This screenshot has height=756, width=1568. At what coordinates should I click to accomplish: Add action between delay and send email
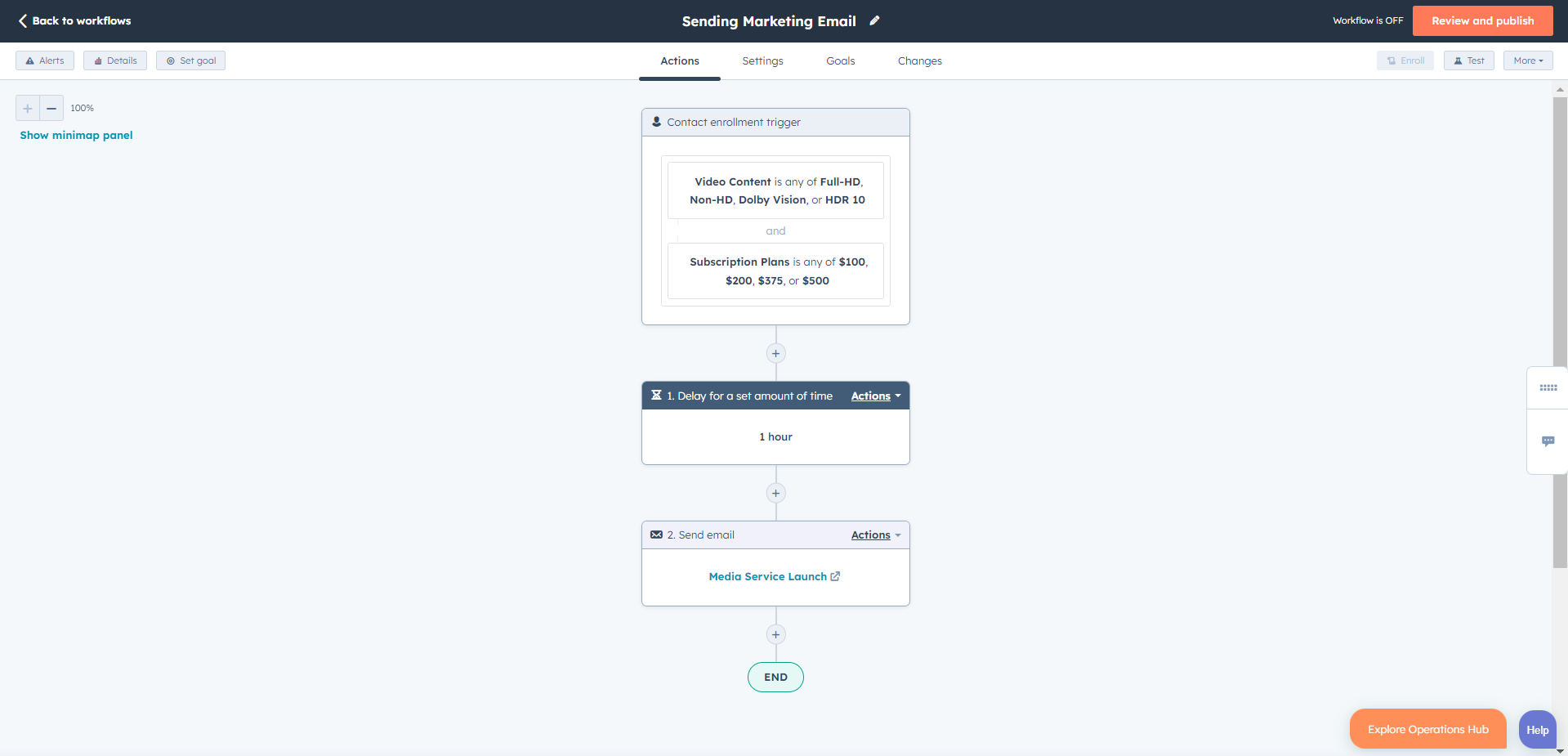(775, 493)
